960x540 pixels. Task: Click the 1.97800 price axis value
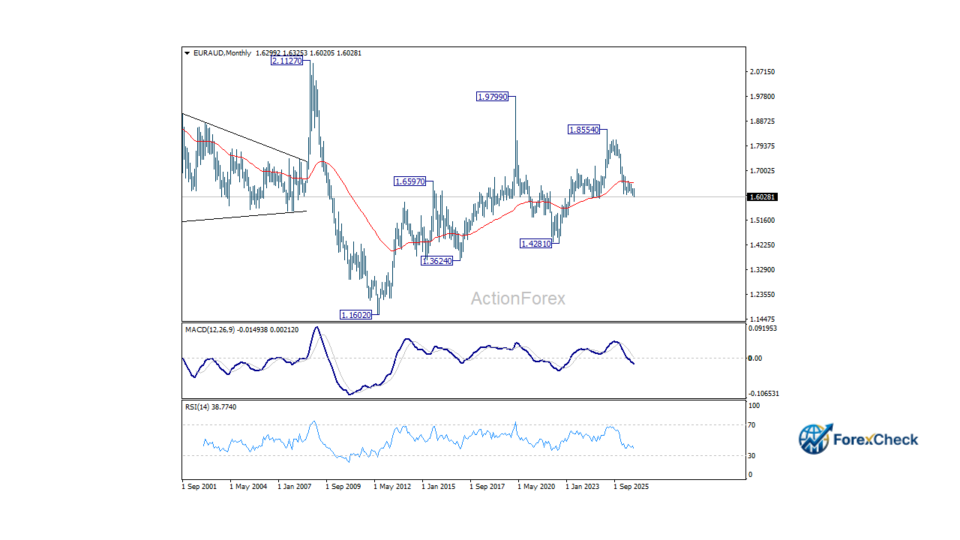[x=762, y=97]
